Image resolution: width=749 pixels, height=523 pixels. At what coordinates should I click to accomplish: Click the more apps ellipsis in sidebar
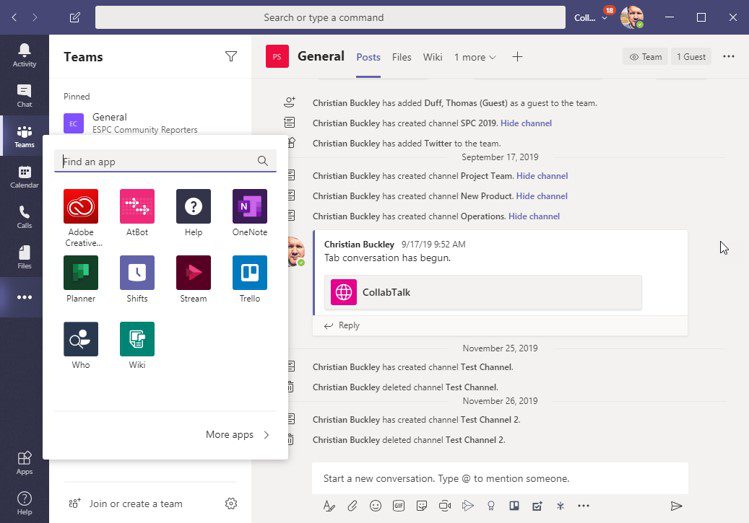[x=24, y=297]
